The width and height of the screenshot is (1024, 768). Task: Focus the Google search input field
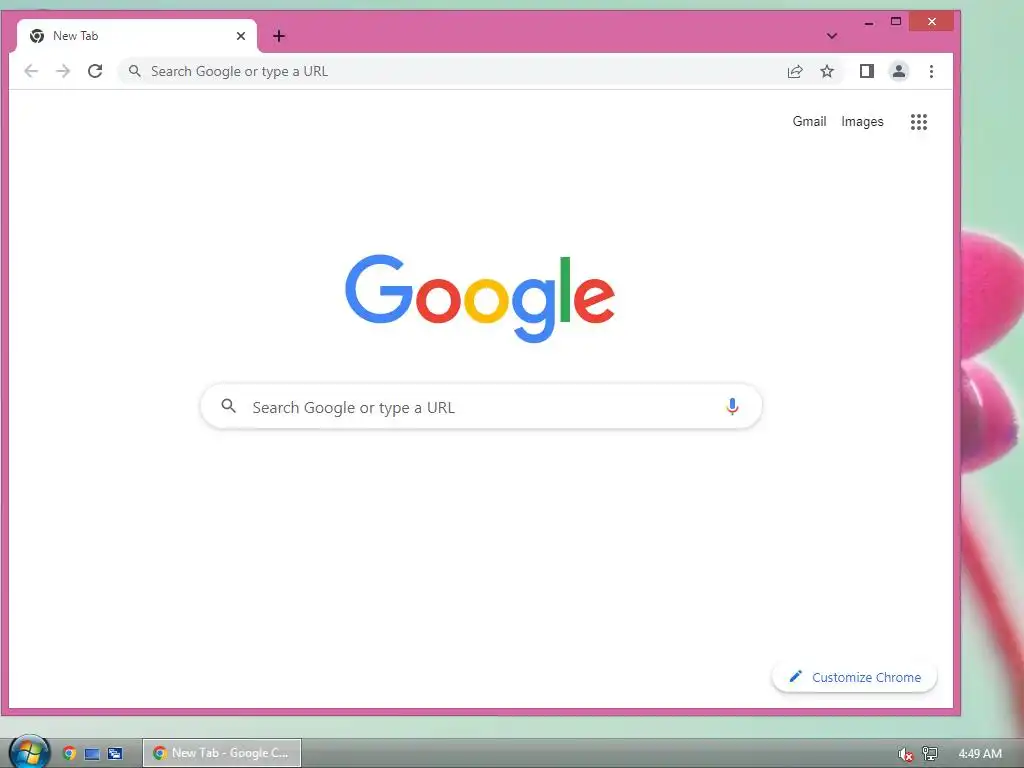pyautogui.click(x=481, y=407)
